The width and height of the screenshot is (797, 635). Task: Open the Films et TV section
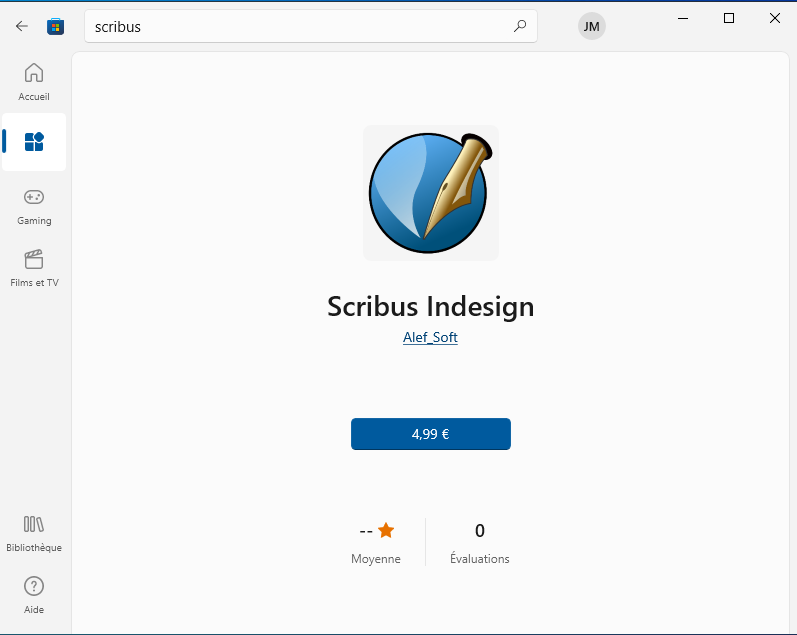34,267
